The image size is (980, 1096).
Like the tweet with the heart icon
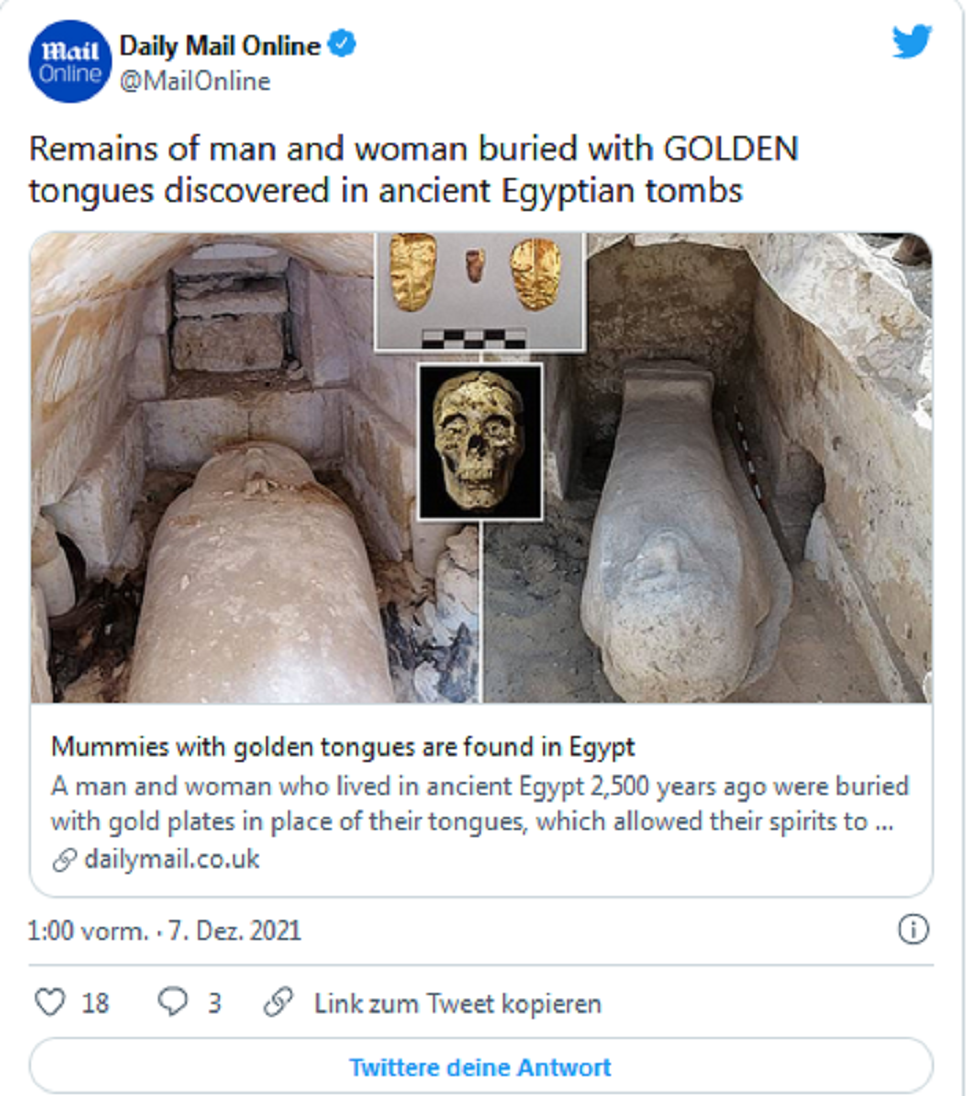pyautogui.click(x=50, y=1002)
